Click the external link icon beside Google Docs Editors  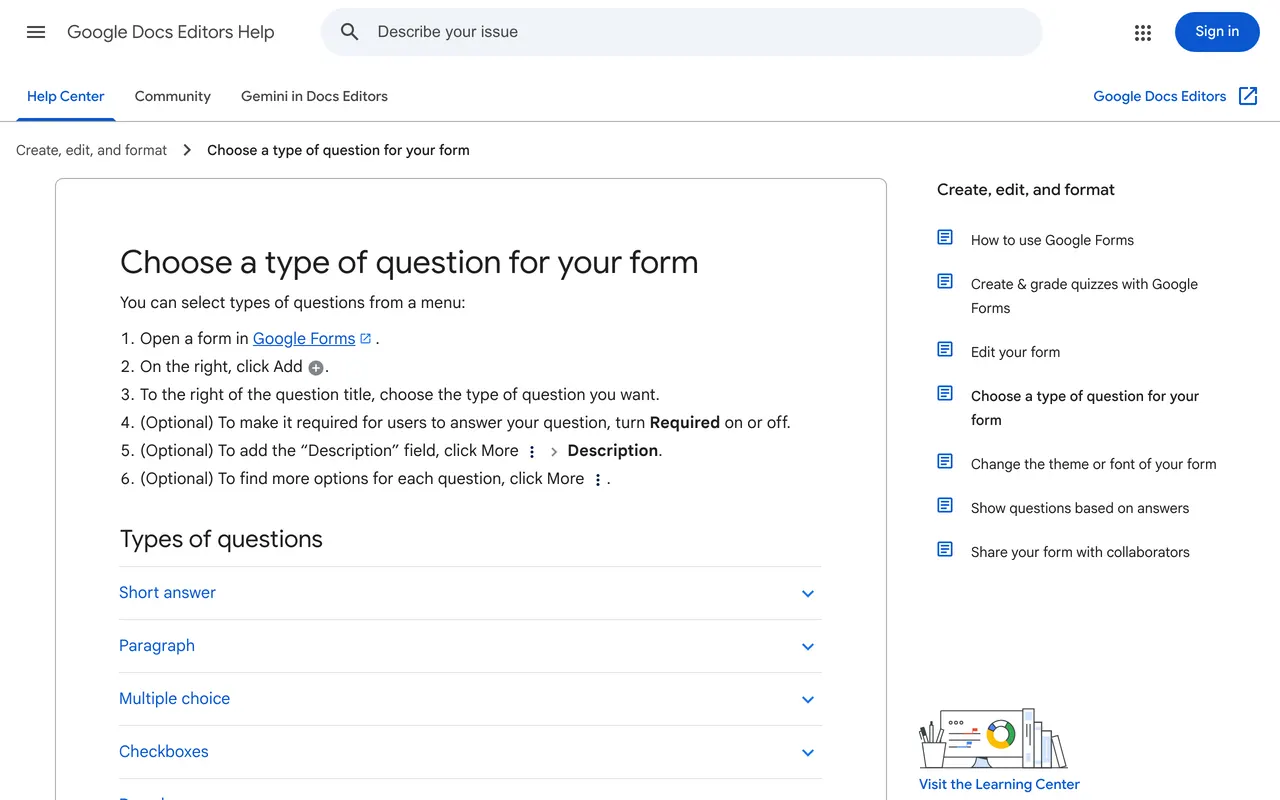(1248, 96)
